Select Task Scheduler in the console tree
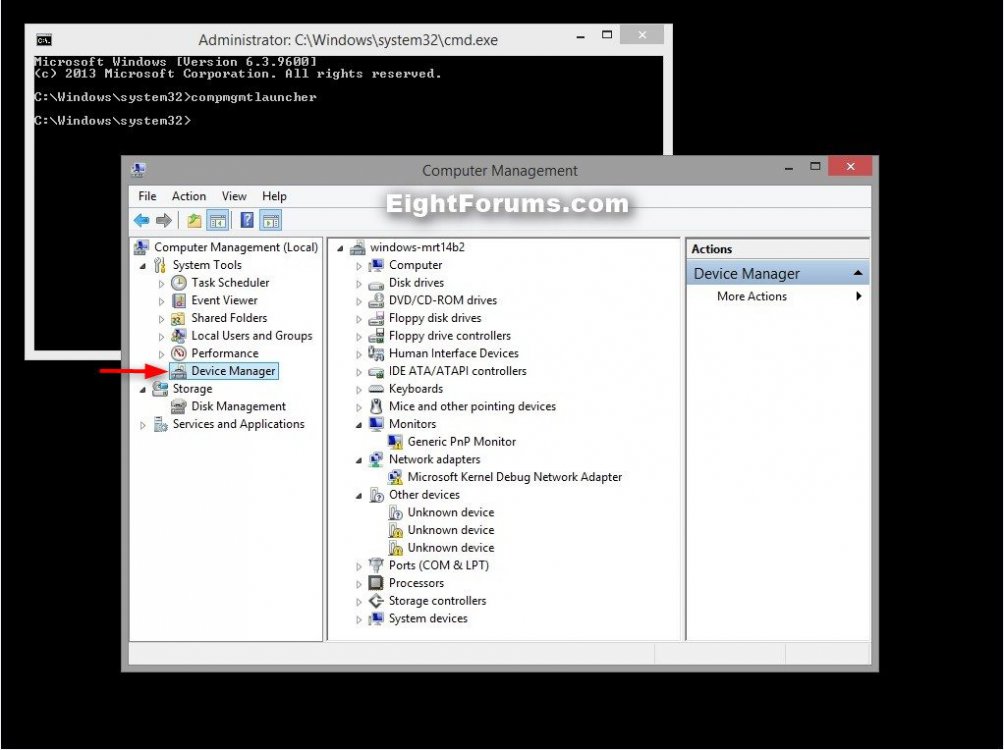Image resolution: width=1004 pixels, height=750 pixels. tap(230, 283)
